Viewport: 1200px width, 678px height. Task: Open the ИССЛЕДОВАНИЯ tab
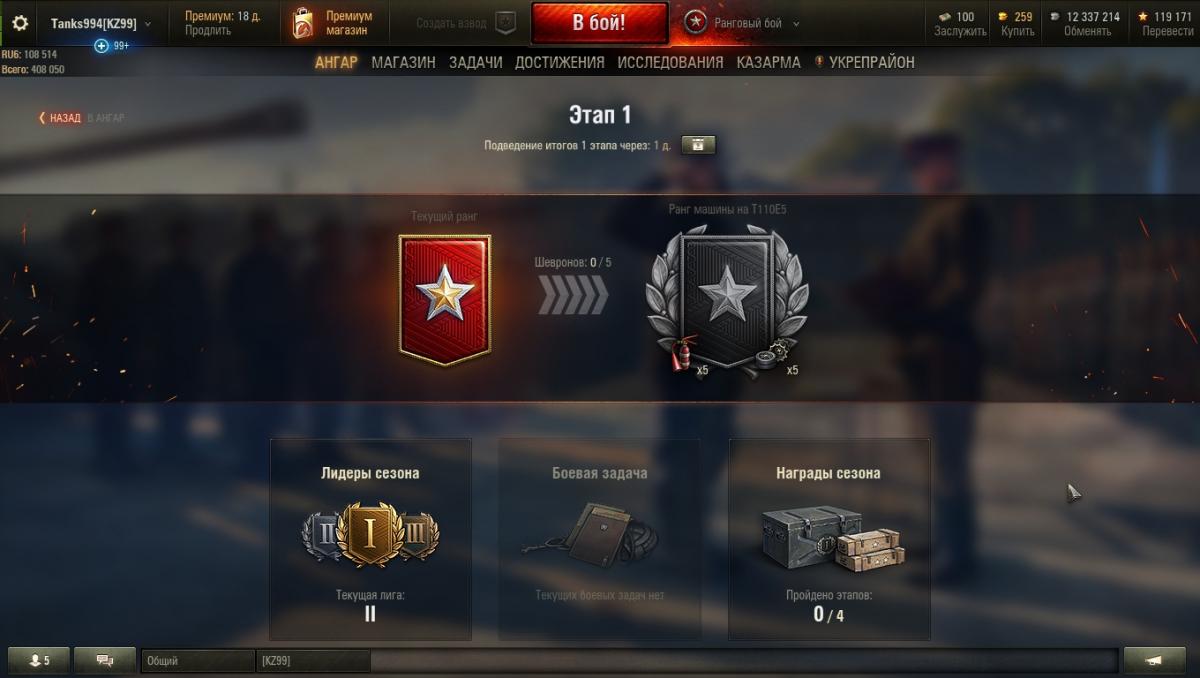coord(670,62)
